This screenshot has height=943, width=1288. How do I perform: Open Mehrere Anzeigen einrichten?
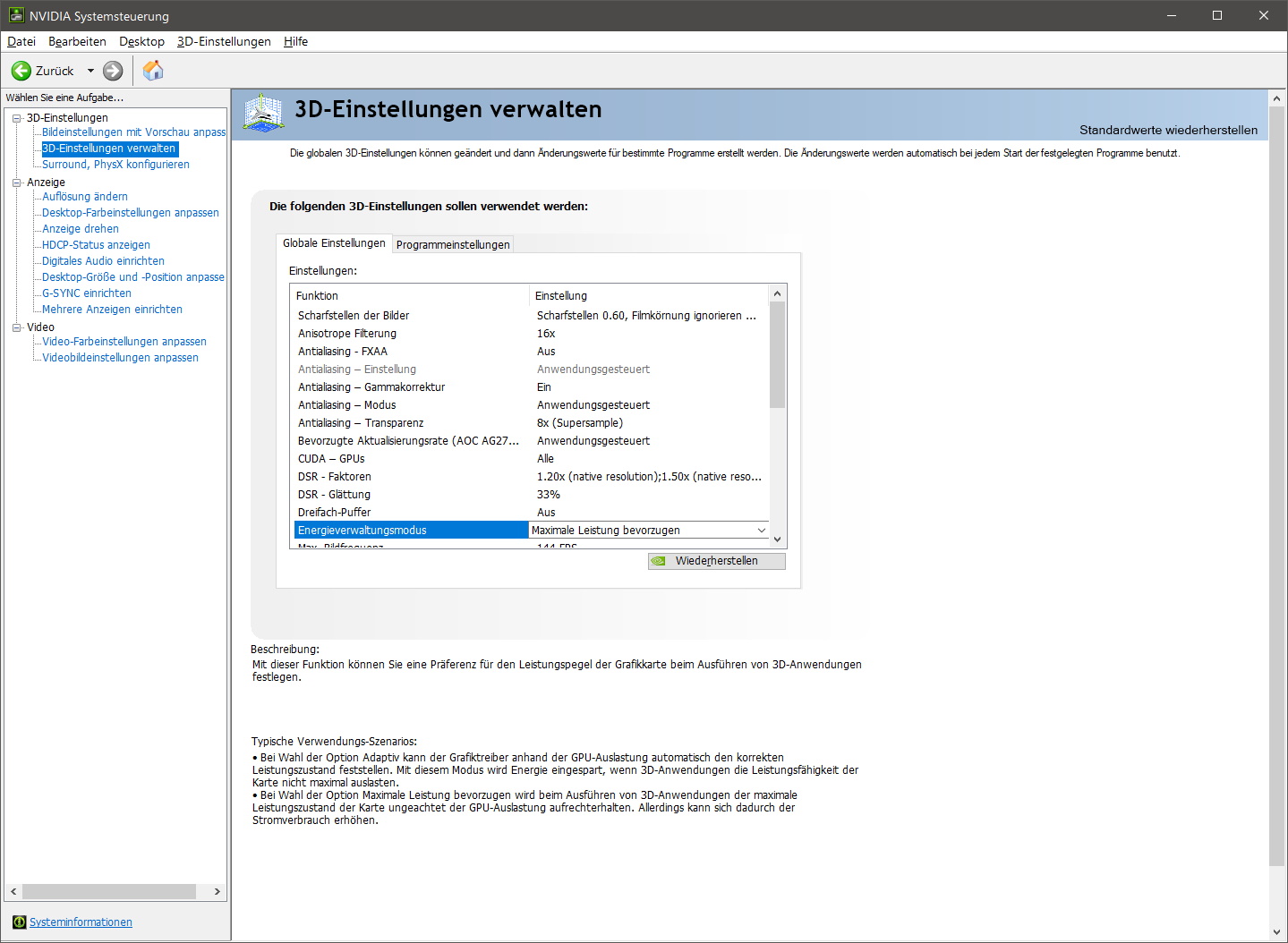tap(112, 310)
